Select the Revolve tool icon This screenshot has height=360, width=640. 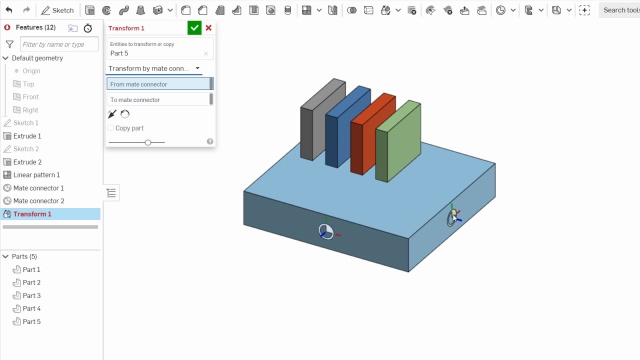(107, 10)
